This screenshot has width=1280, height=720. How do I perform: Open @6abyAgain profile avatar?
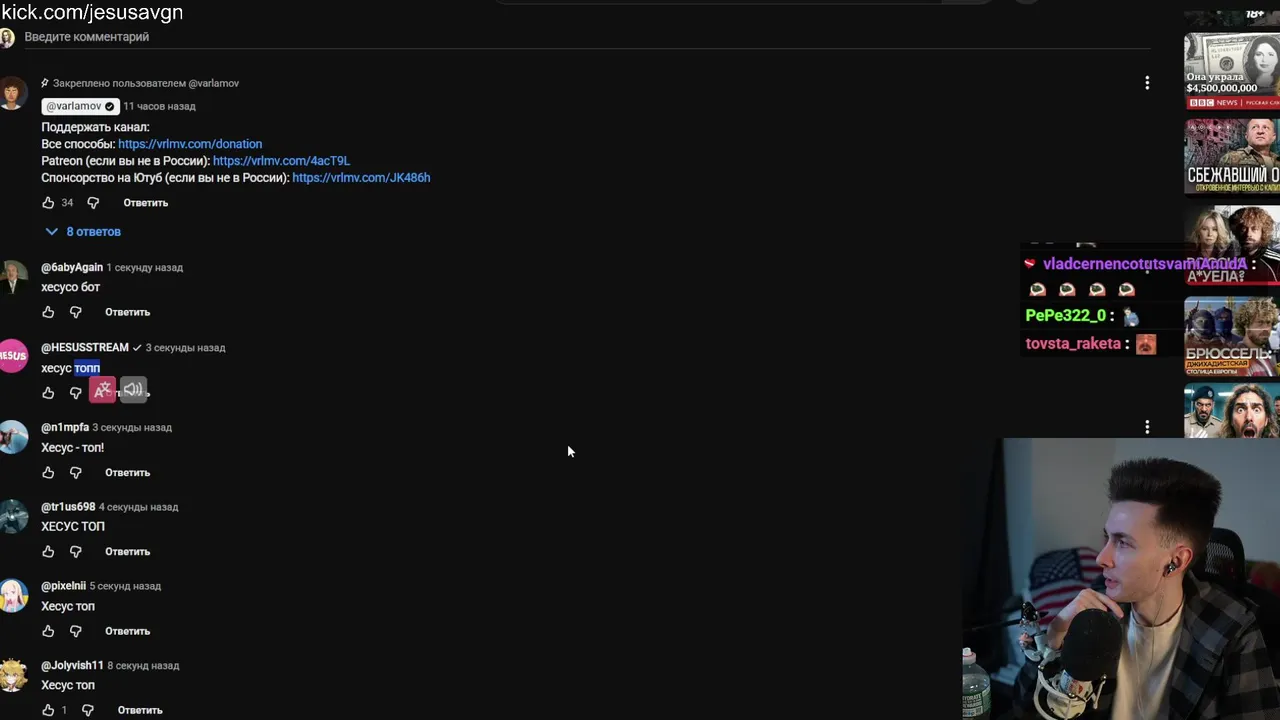pyautogui.click(x=13, y=277)
